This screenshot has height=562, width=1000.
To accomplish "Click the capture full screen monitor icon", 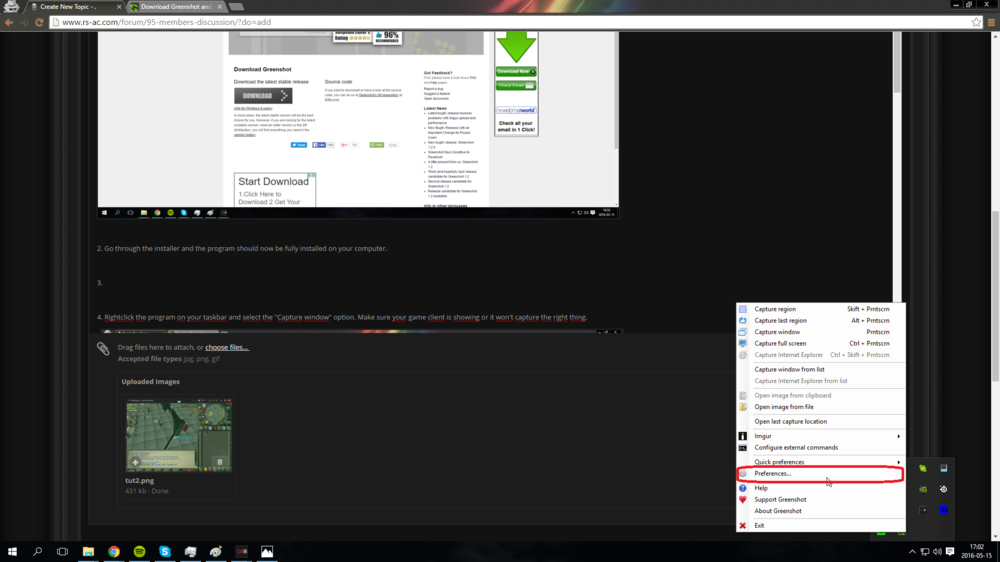I will point(742,343).
